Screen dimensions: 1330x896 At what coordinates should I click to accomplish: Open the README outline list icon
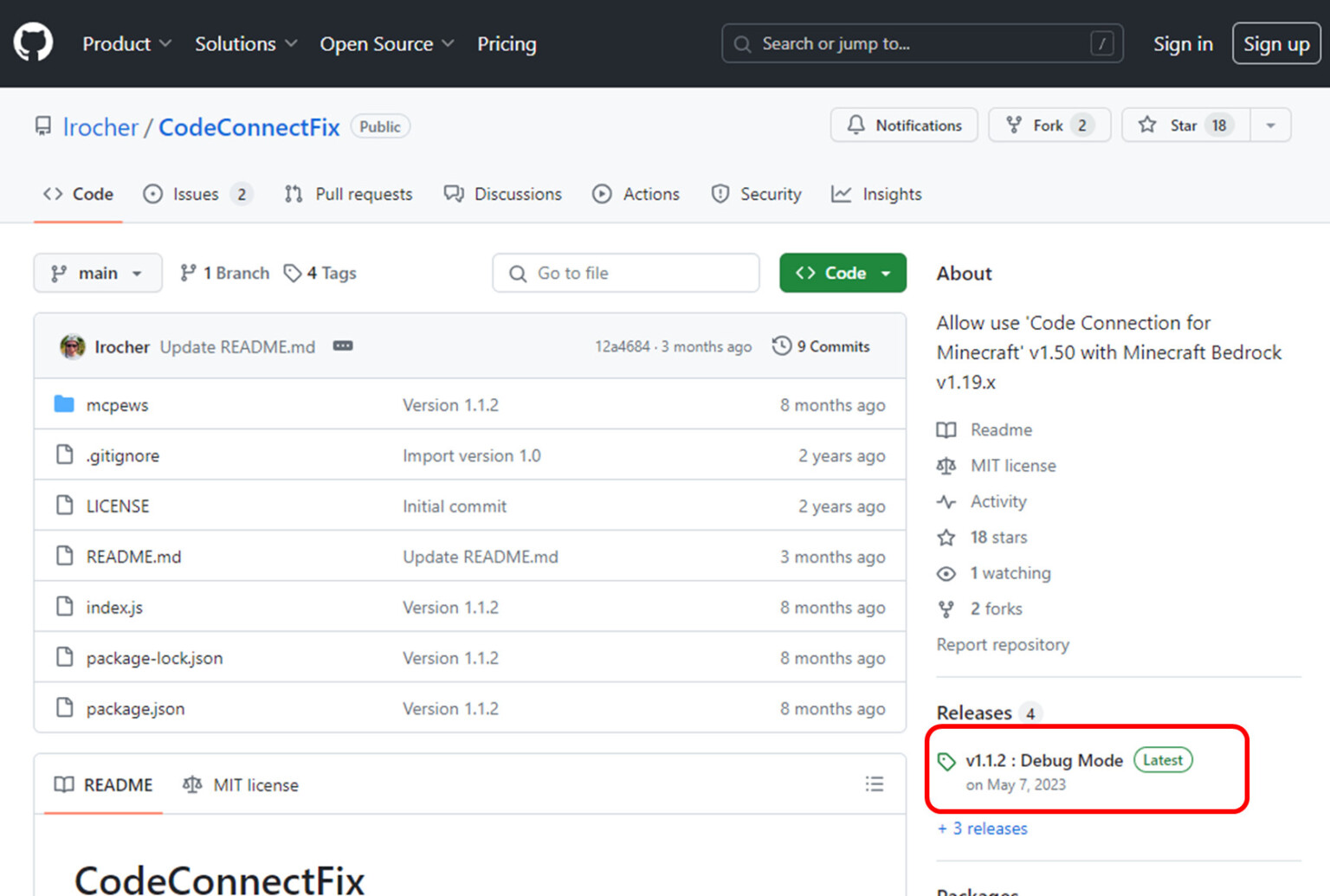pyautogui.click(x=875, y=784)
